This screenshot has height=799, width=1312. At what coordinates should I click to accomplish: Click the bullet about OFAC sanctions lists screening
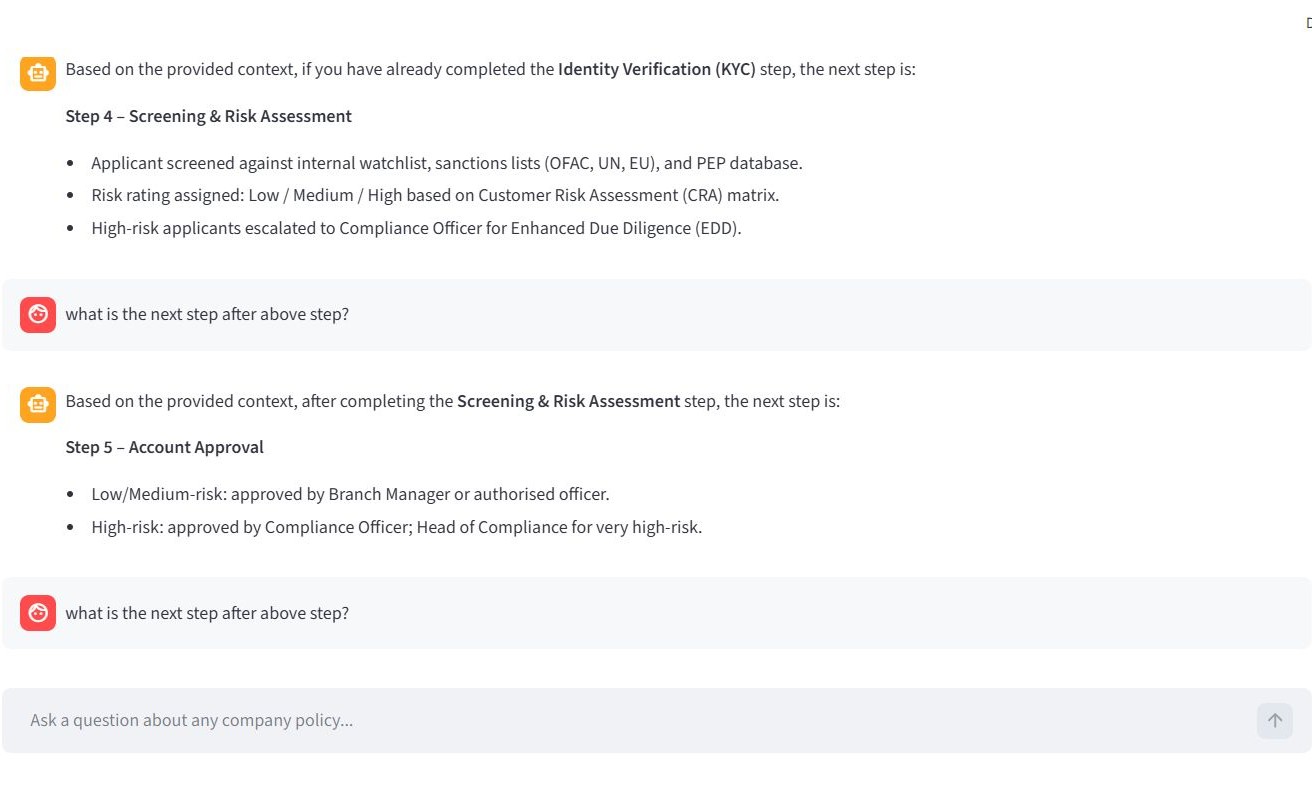click(446, 163)
